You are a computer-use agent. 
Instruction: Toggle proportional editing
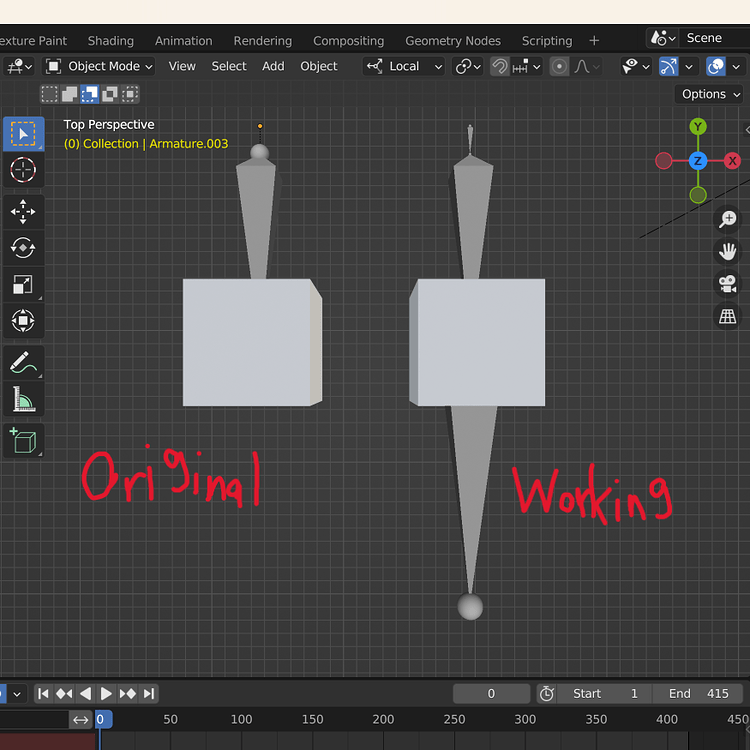[x=559, y=66]
